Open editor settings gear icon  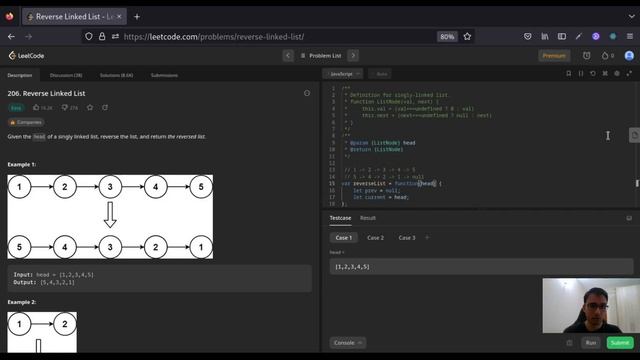617,73
